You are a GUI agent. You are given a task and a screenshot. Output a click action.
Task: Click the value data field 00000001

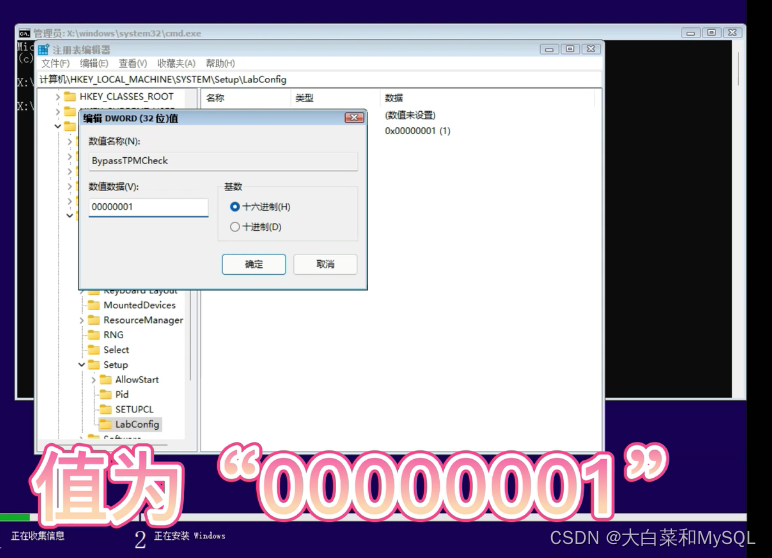point(149,207)
